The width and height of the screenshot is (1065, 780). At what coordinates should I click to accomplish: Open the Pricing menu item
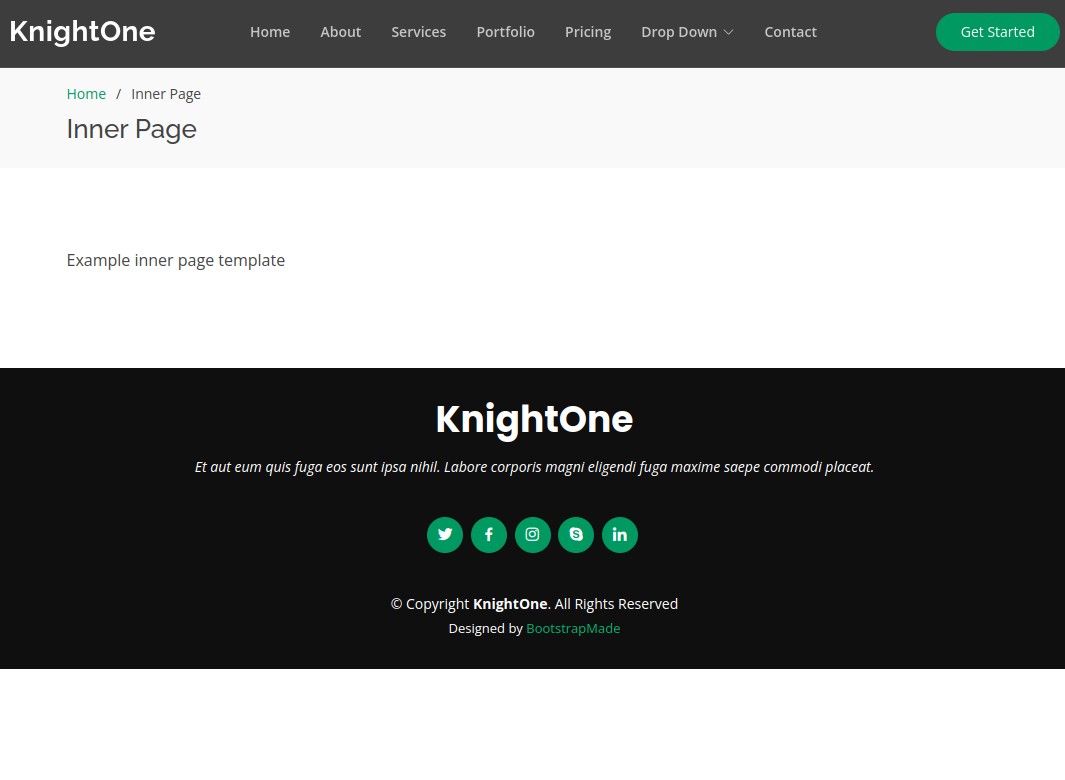click(588, 32)
